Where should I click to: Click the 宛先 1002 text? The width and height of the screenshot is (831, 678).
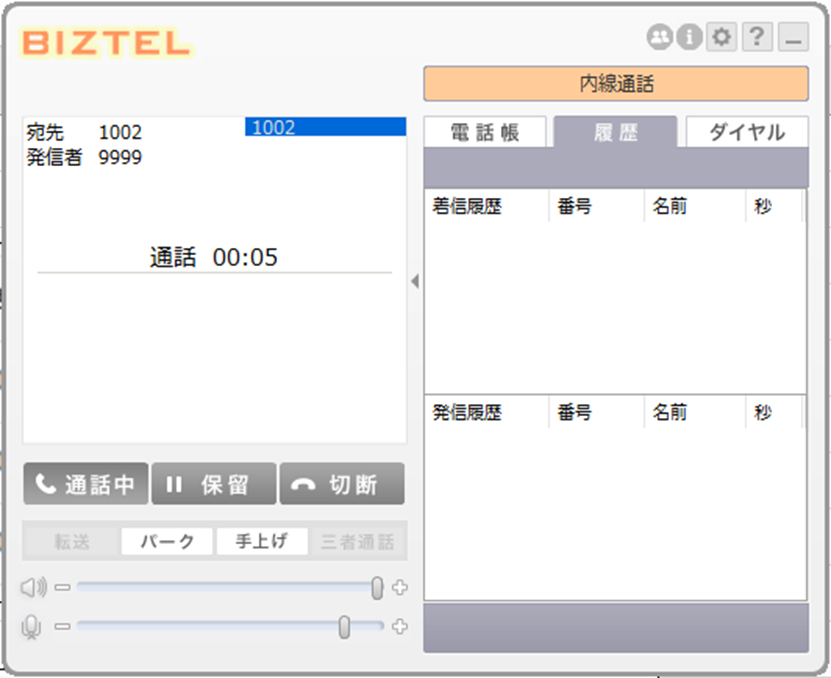[x=84, y=132]
